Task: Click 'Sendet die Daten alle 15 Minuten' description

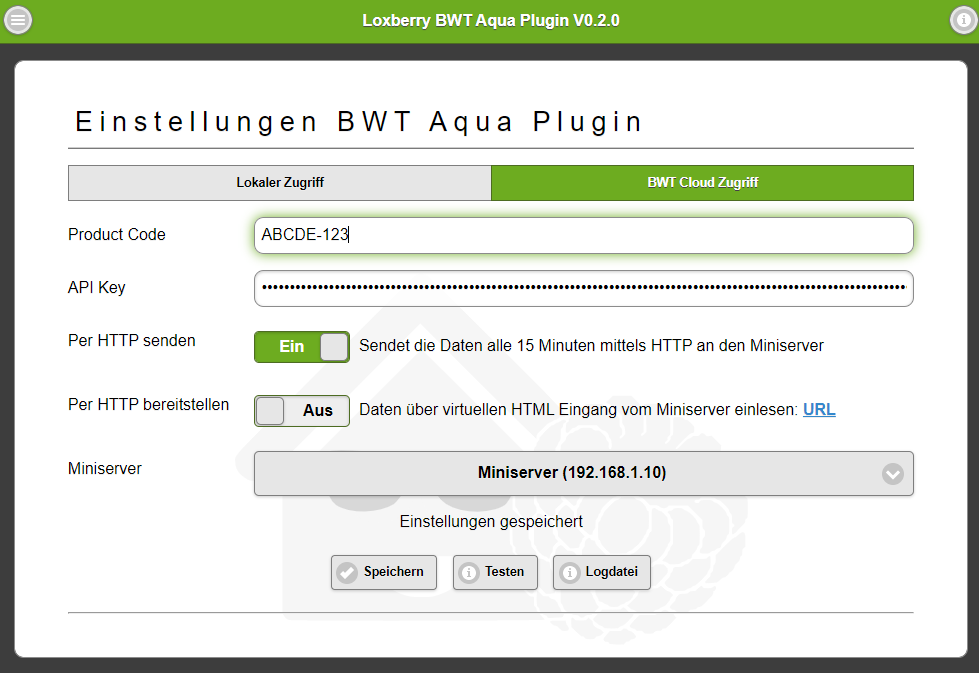Action: click(591, 346)
